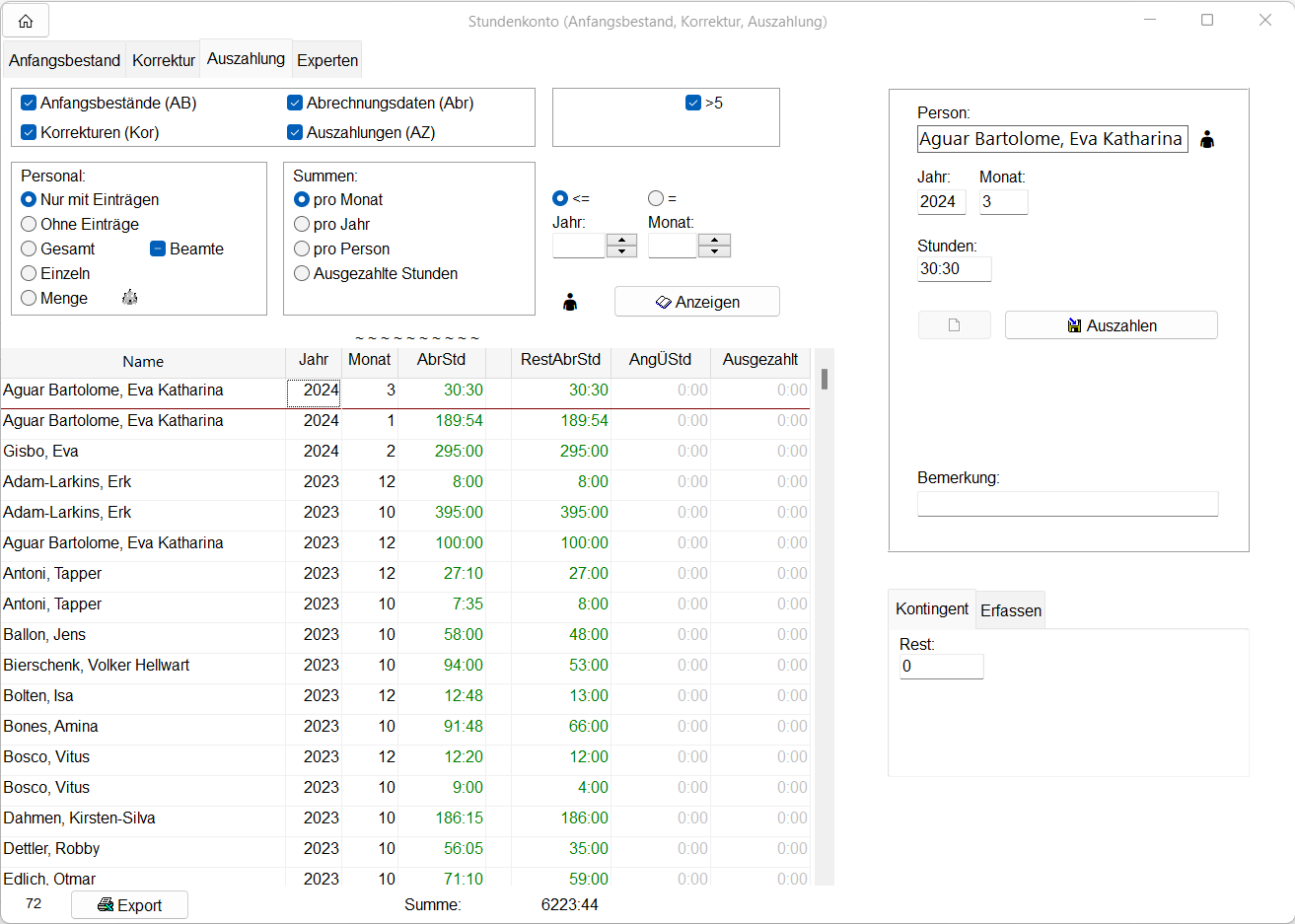Click the table's vertical scrollbar thumb
The image size is (1295, 924).
click(824, 379)
